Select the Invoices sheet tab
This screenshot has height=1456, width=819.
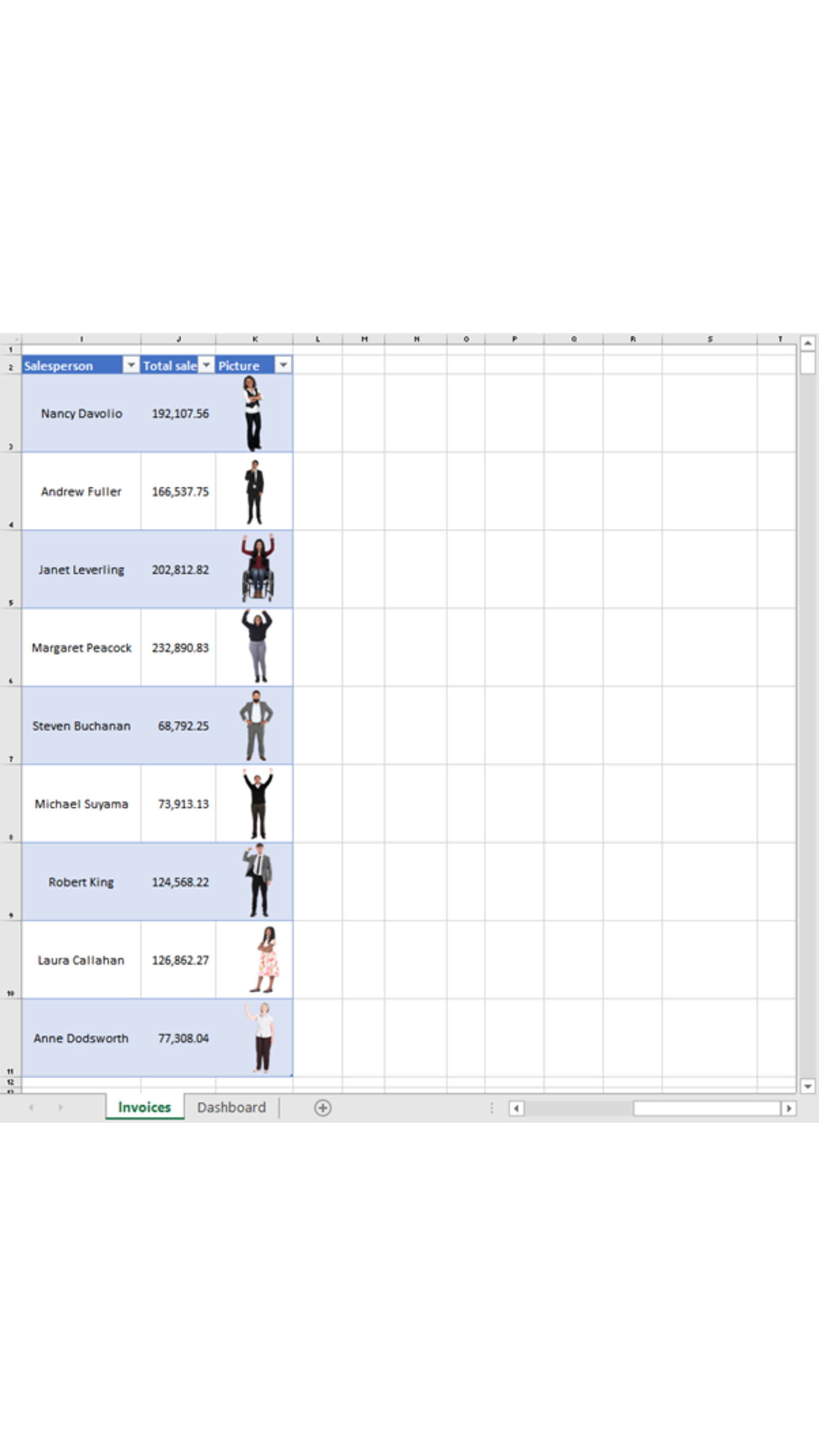144,1107
